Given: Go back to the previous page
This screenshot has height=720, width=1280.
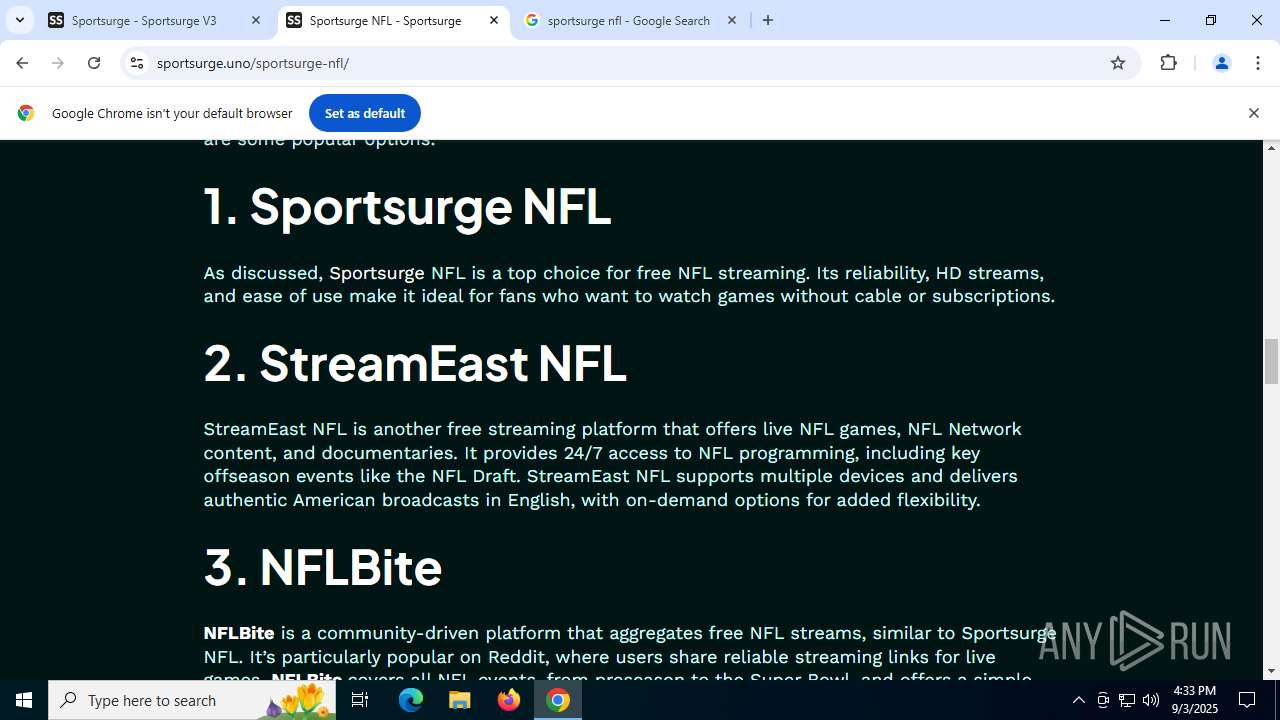Looking at the screenshot, I should coord(22,63).
